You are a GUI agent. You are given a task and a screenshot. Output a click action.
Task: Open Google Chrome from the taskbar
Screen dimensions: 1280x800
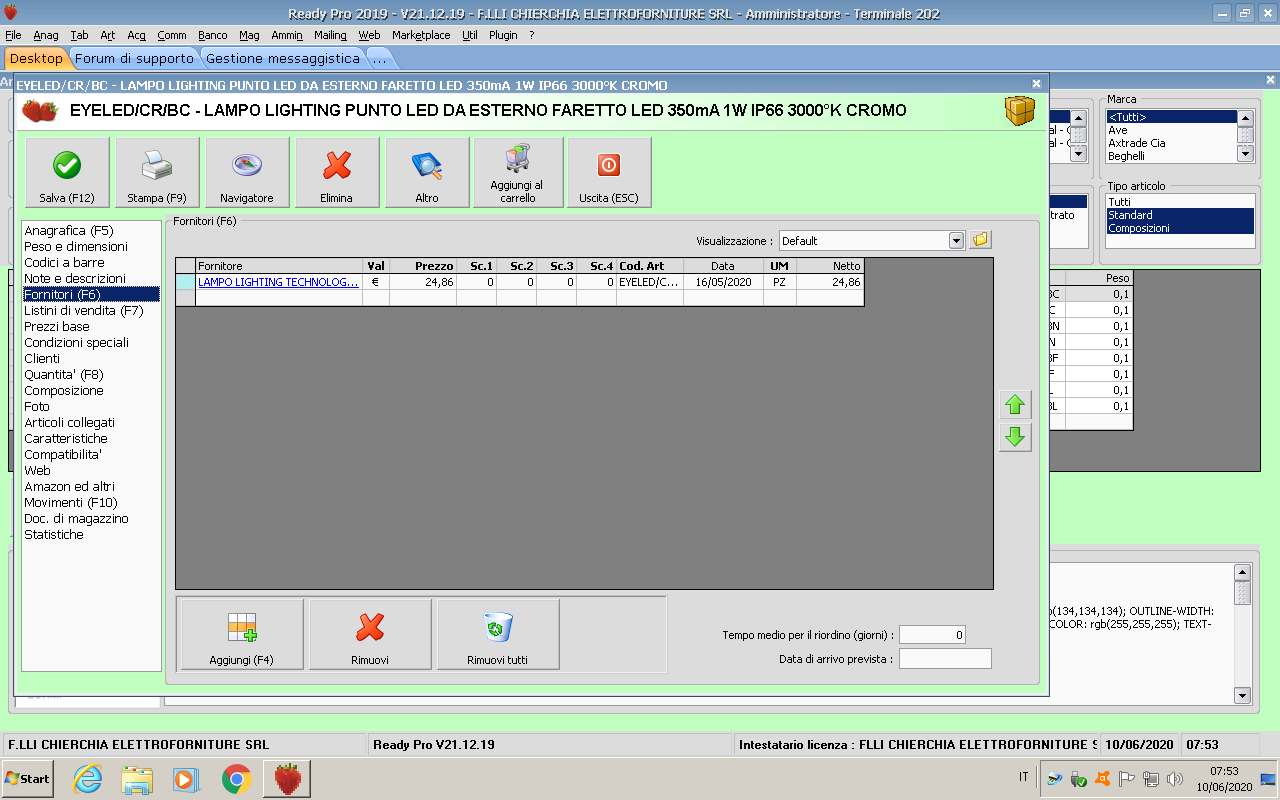tap(237, 779)
